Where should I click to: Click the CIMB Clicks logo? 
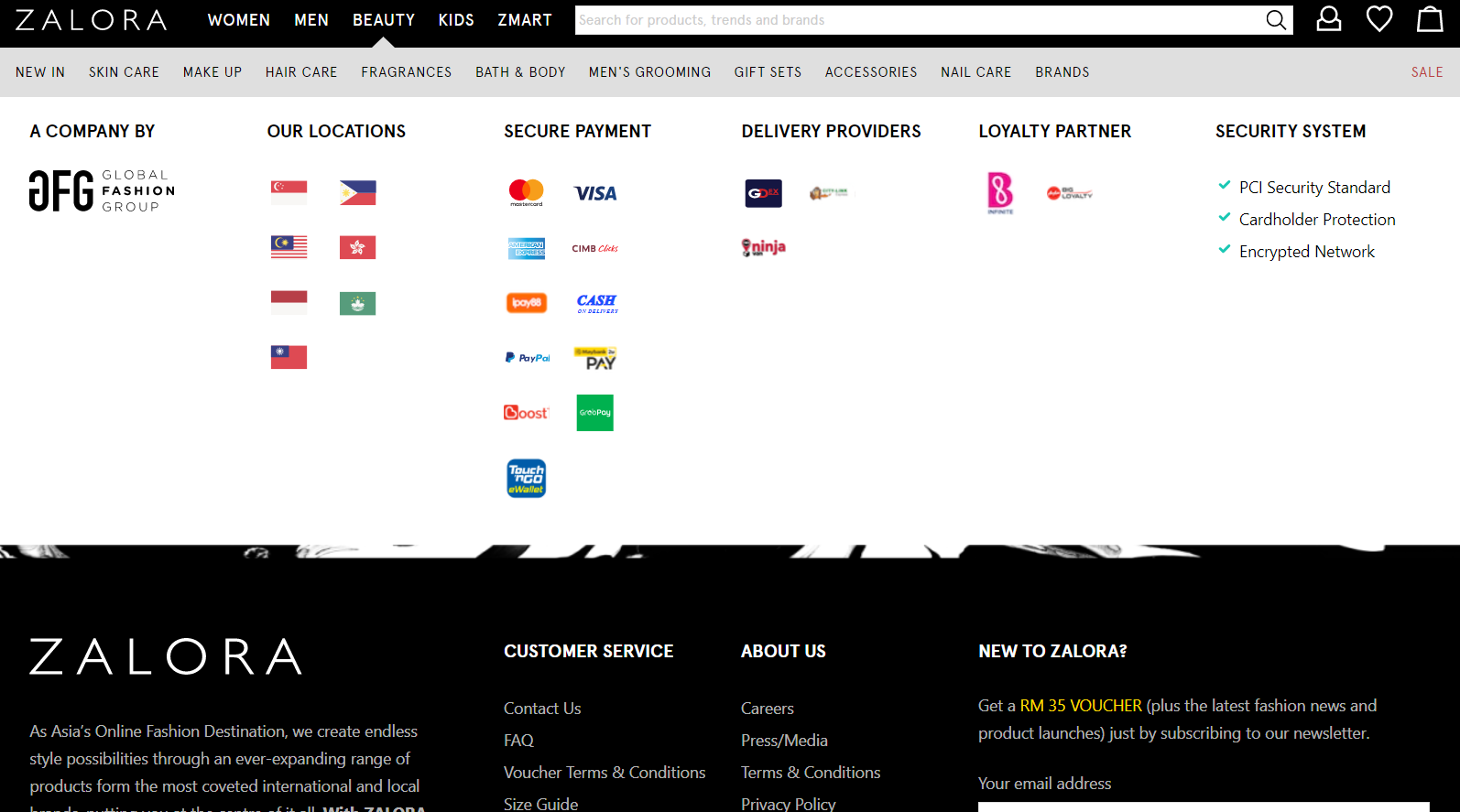595,248
